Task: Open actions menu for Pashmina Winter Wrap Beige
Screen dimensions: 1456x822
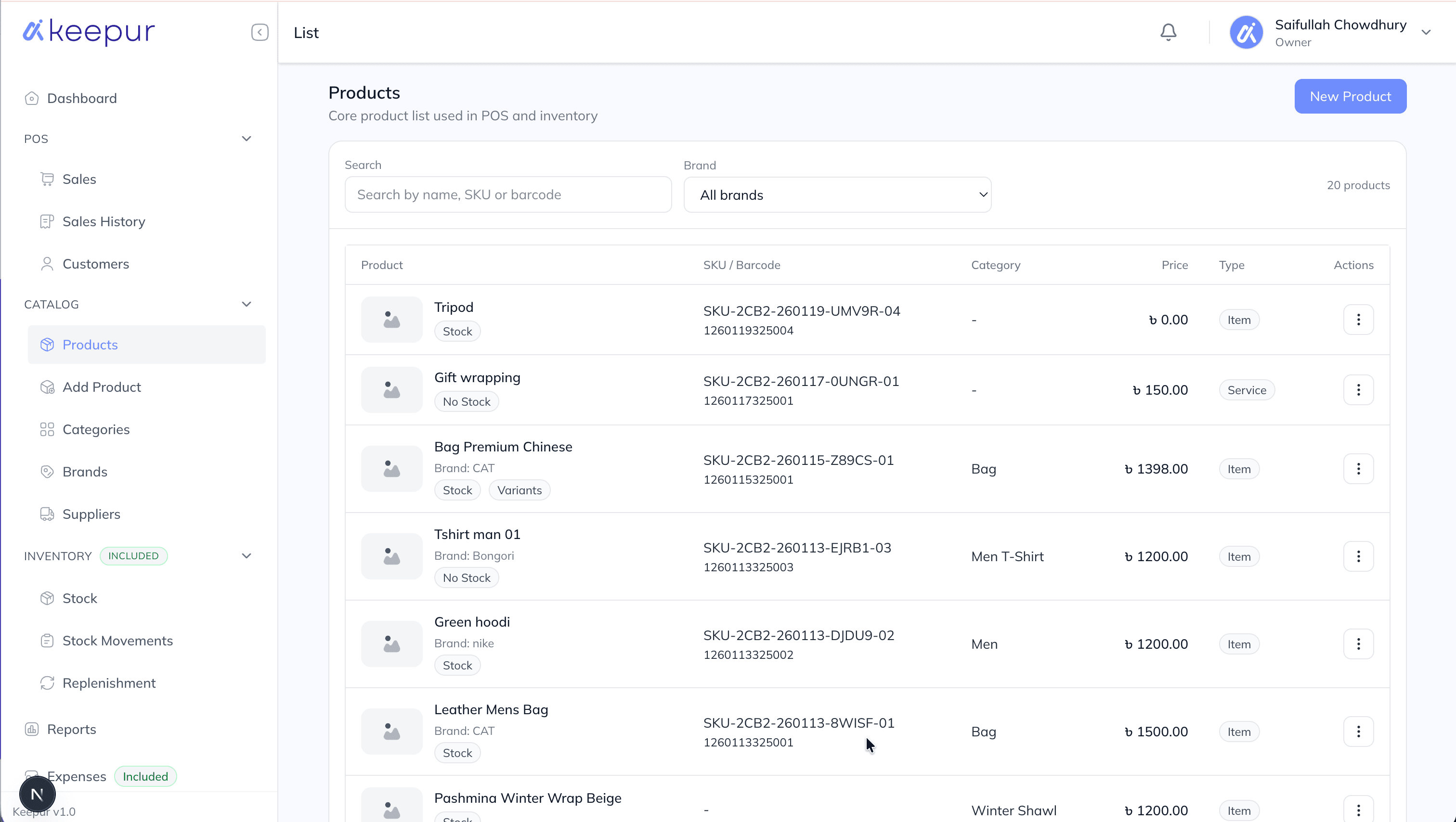Action: pos(1358,811)
